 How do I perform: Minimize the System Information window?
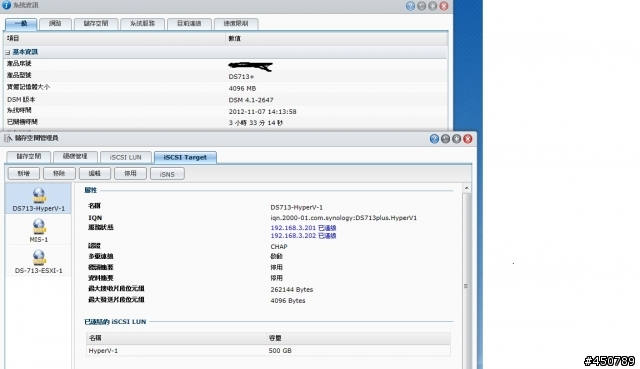tap(422, 6)
